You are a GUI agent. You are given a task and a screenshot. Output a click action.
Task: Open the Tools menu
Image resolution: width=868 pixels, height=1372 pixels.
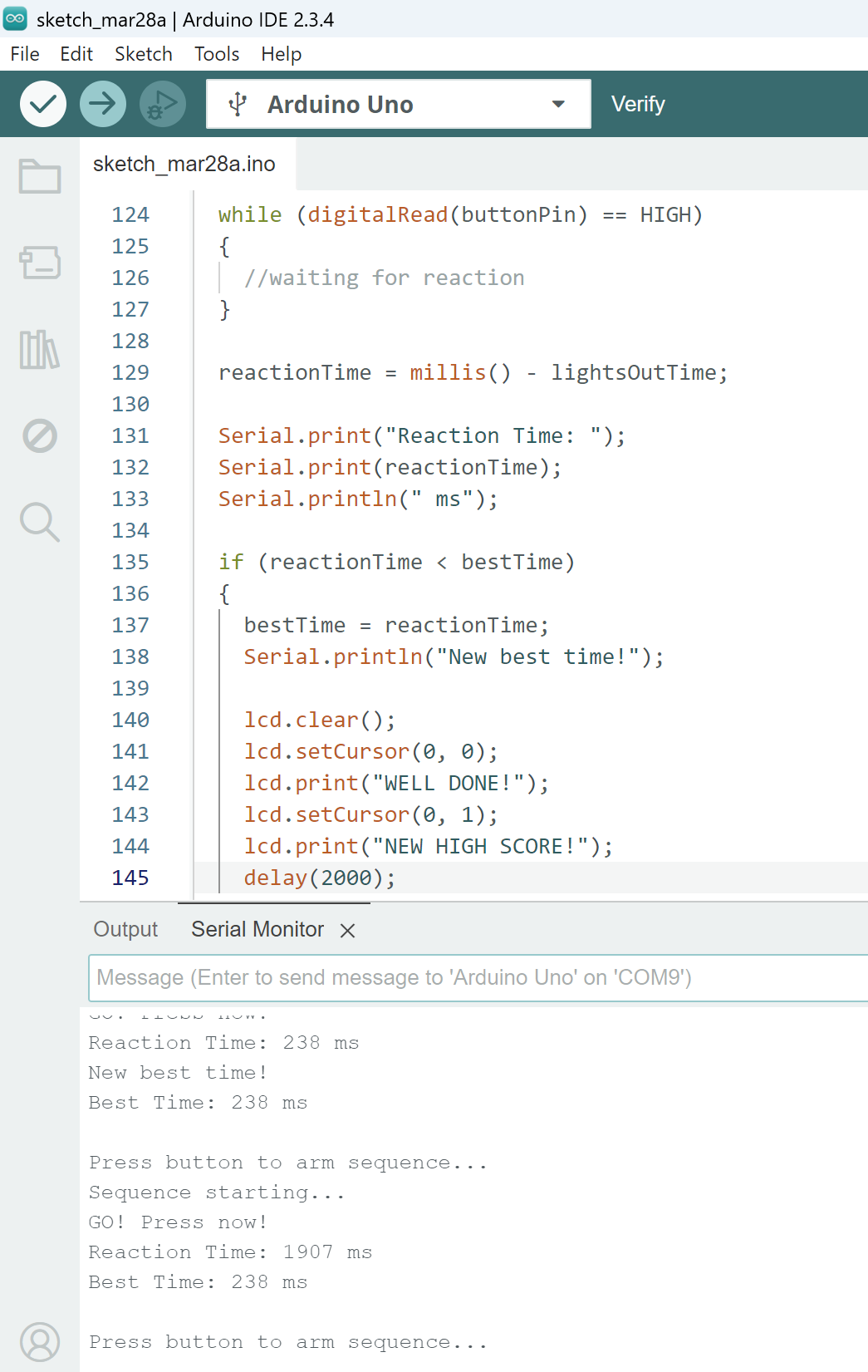tap(217, 54)
